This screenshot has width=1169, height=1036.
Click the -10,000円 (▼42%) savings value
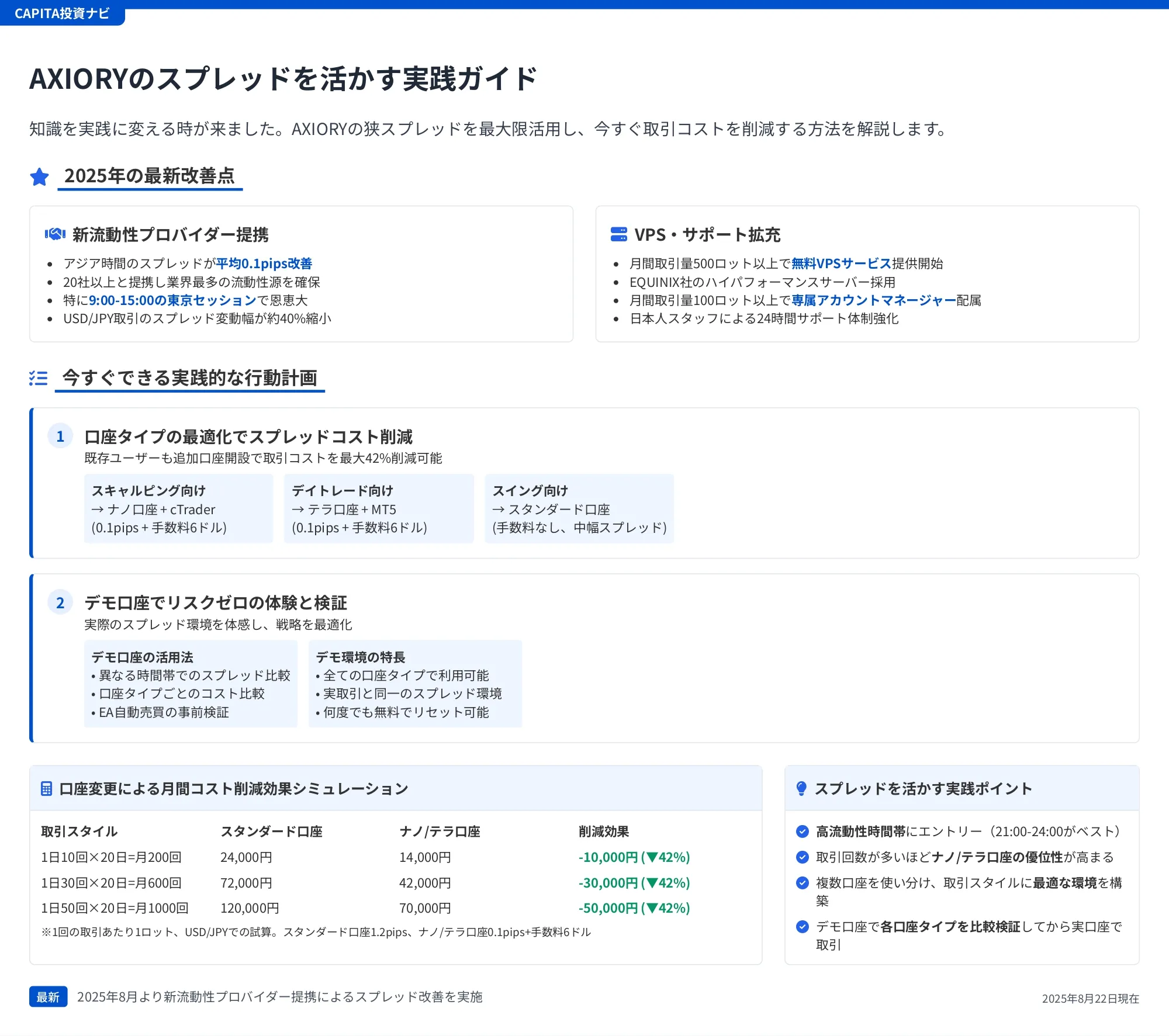[x=634, y=857]
